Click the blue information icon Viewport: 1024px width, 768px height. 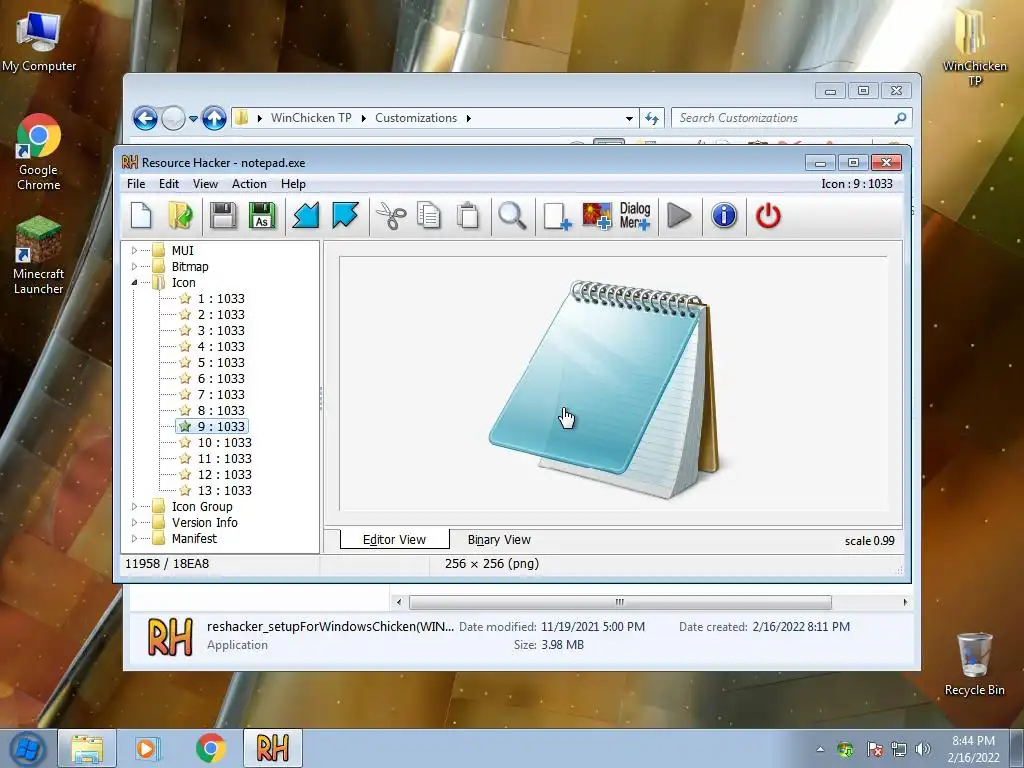click(724, 216)
